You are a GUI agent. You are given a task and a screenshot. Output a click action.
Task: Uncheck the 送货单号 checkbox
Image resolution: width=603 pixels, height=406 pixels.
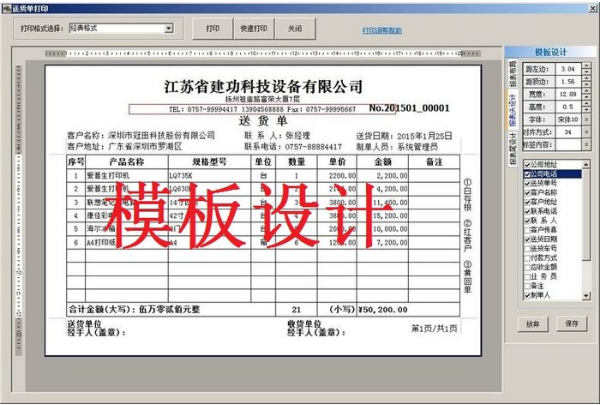tap(528, 183)
